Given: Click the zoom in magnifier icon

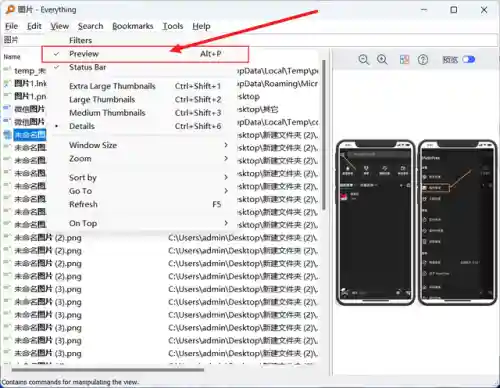Looking at the screenshot, I should [382, 60].
